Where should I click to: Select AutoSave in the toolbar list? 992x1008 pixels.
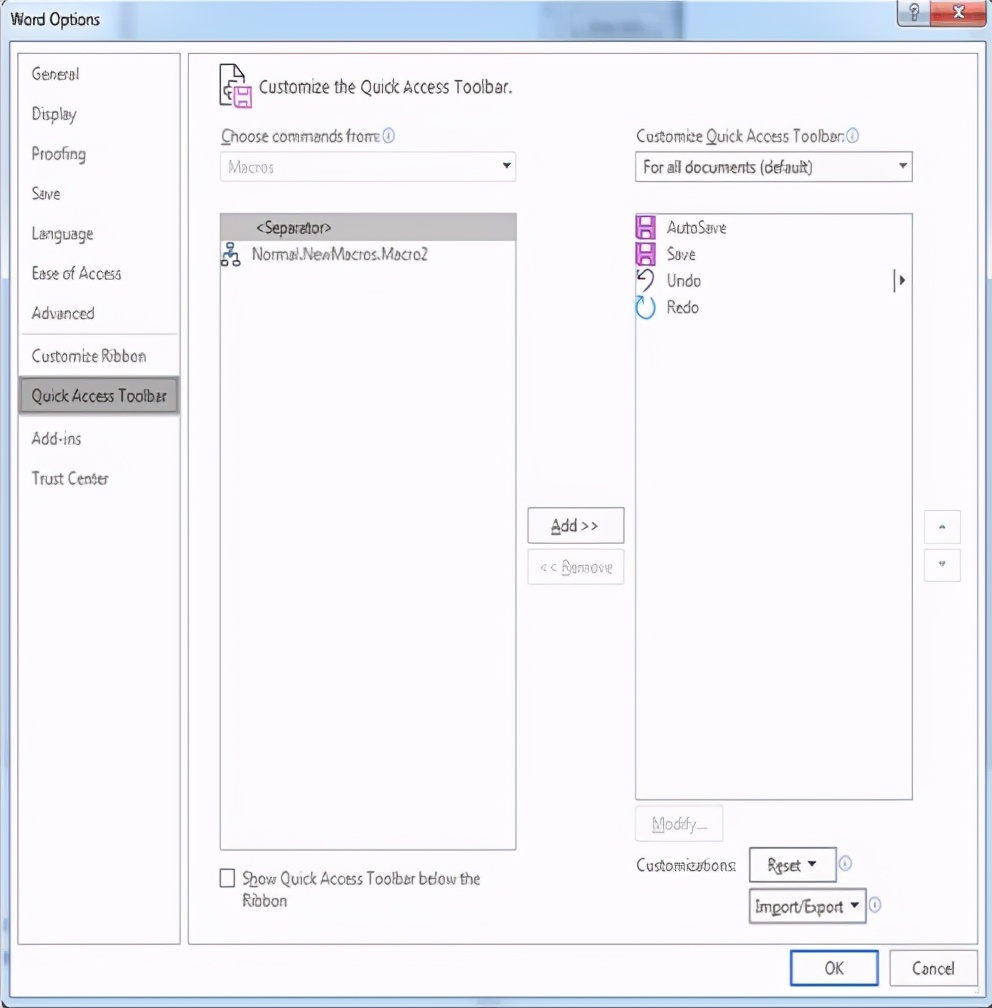[x=773, y=228]
